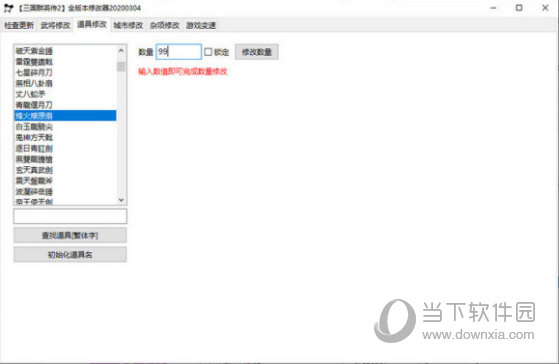Select 玄天真武劍 in the item list

pyautogui.click(x=65, y=170)
